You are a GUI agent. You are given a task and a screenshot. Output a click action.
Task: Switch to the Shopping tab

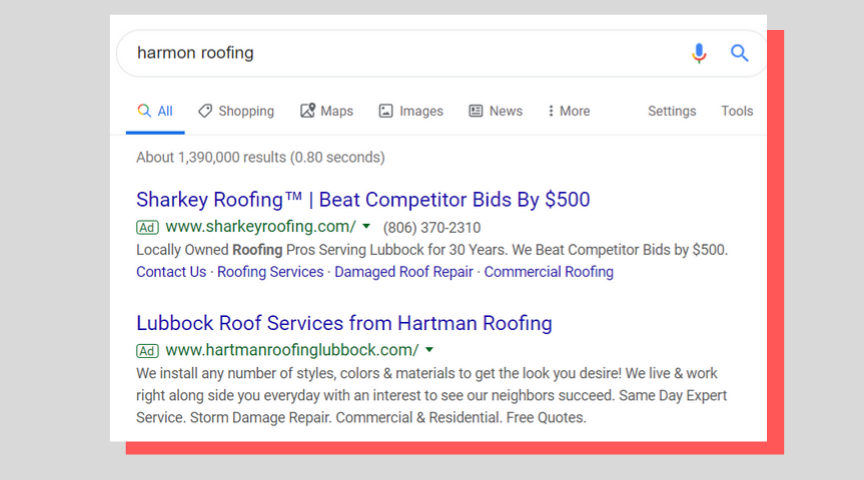pos(236,111)
